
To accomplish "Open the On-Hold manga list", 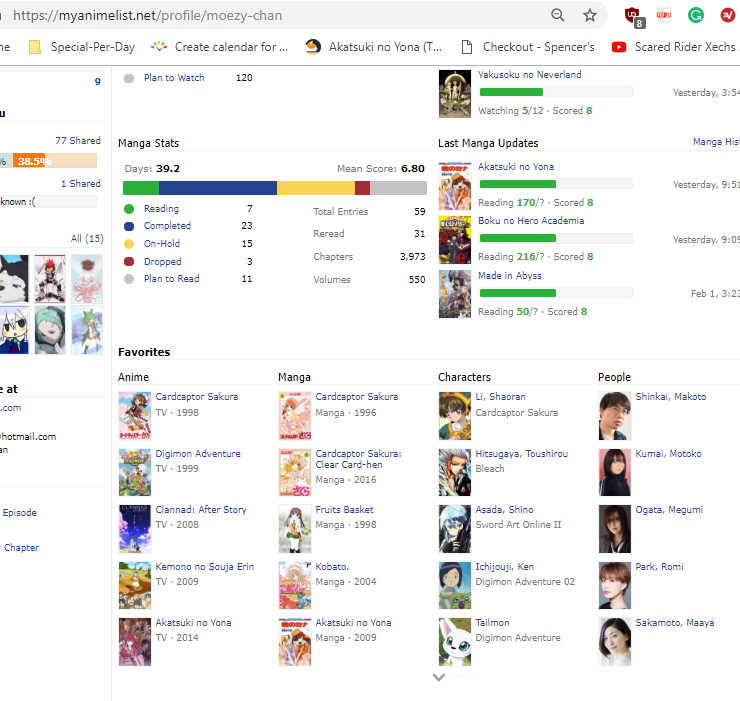I will pos(161,244).
